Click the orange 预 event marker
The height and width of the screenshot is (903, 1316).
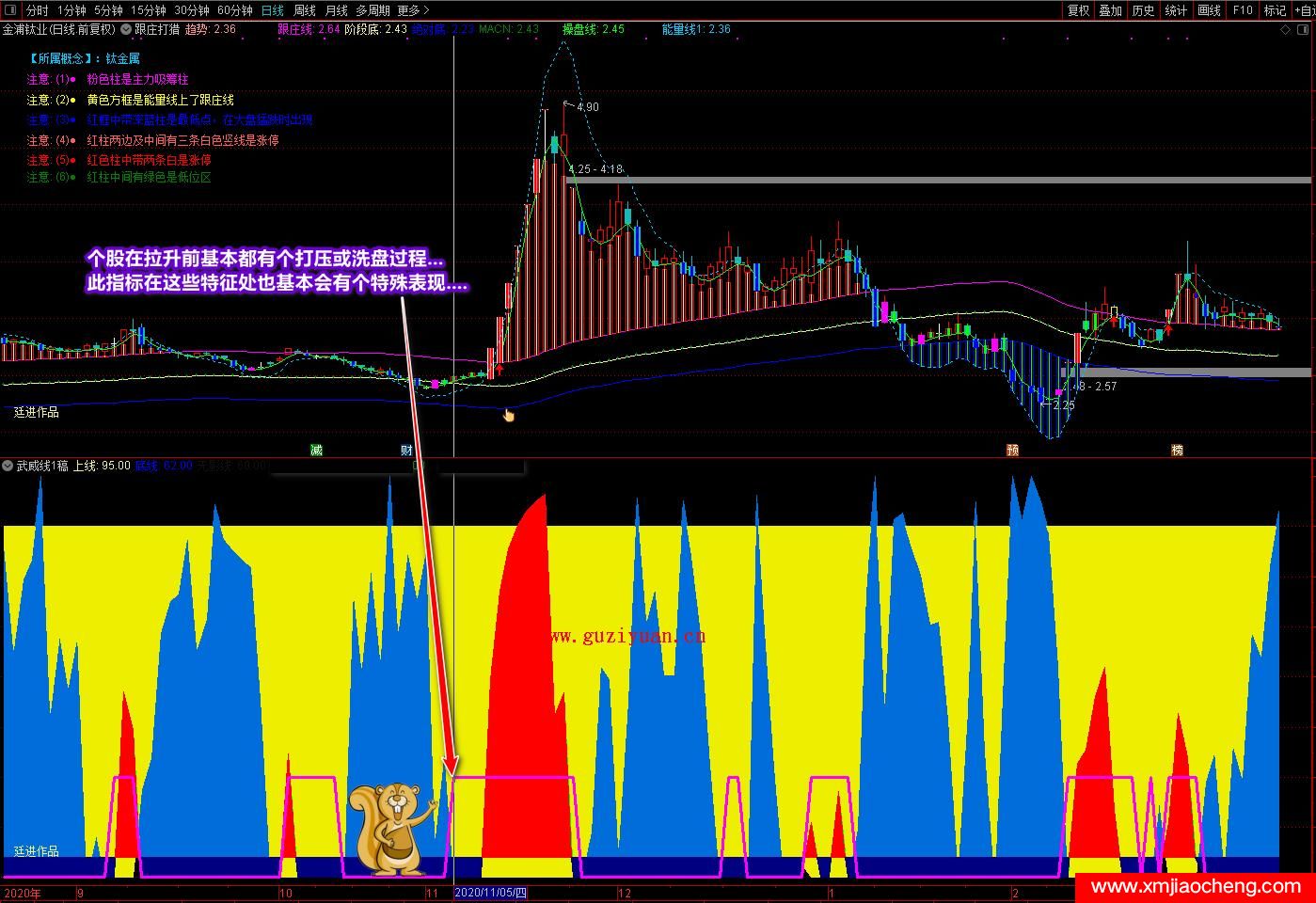(x=1013, y=450)
